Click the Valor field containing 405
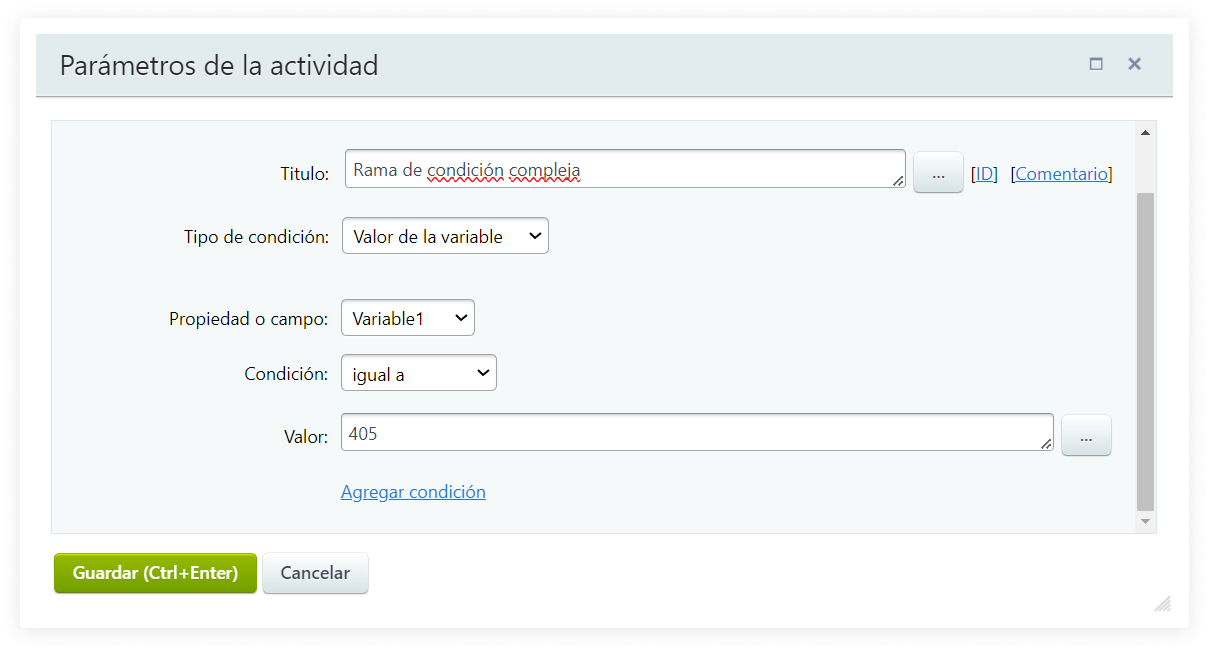This screenshot has height=650, width=1209. click(x=690, y=433)
